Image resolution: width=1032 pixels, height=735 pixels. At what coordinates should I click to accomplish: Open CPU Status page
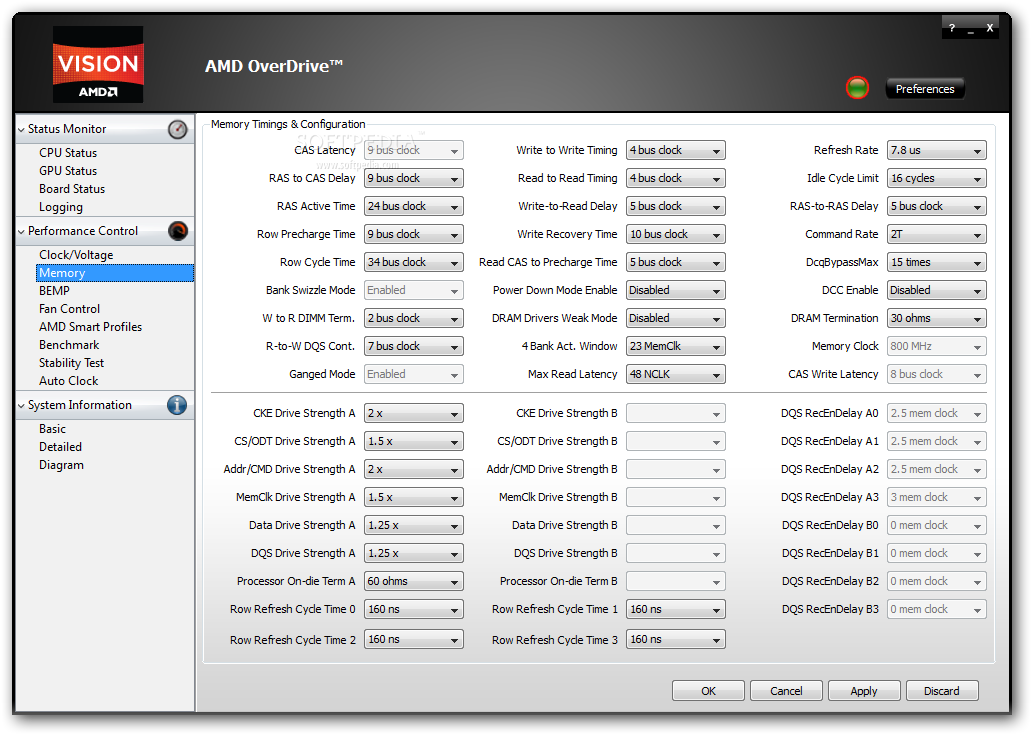[68, 153]
